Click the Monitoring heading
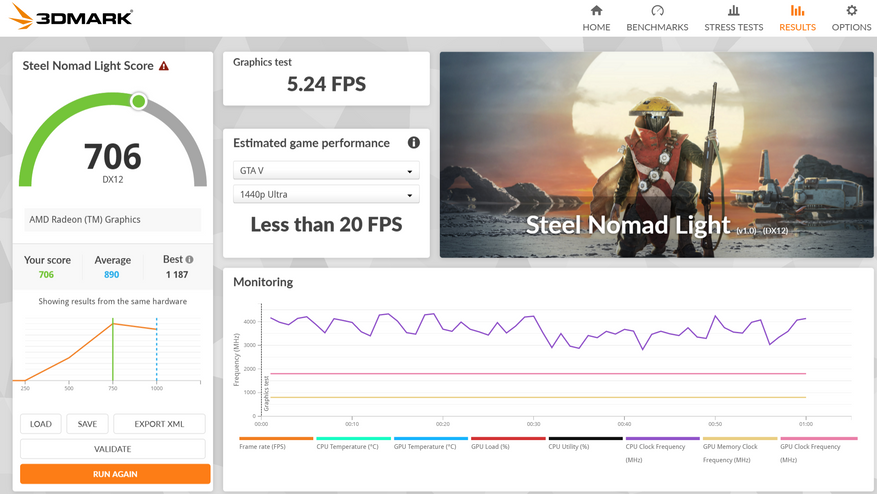 [x=263, y=282]
